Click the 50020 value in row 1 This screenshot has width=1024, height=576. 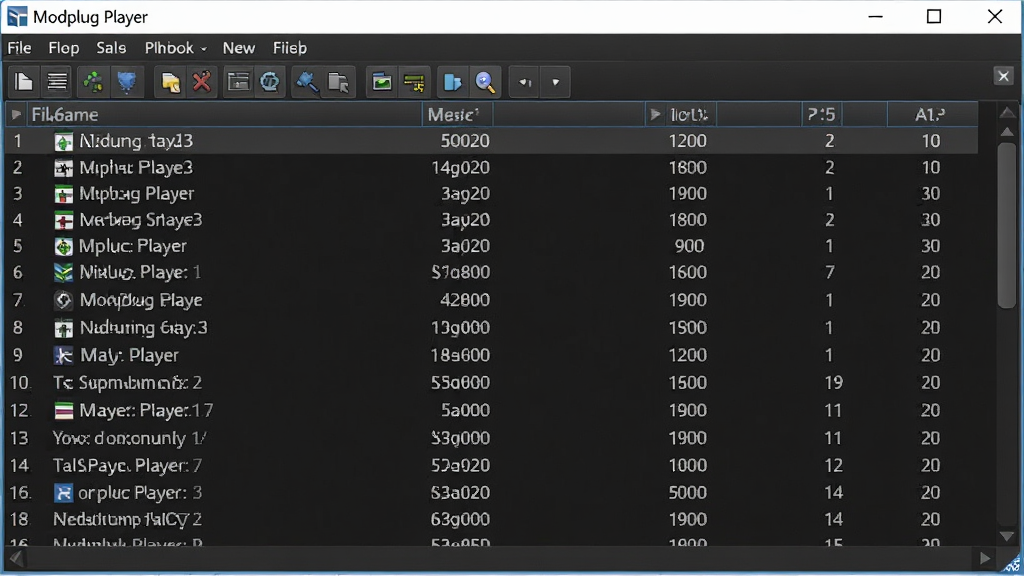click(x=465, y=141)
